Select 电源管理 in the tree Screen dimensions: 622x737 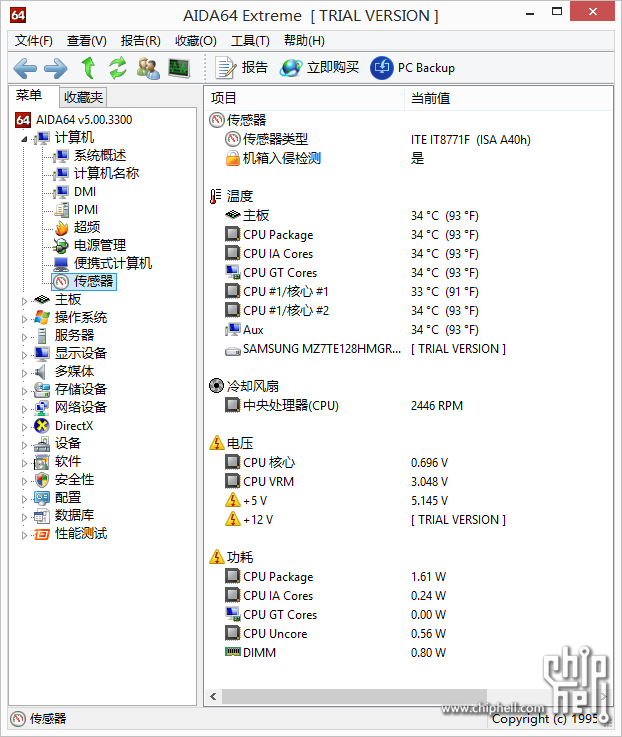click(89, 245)
